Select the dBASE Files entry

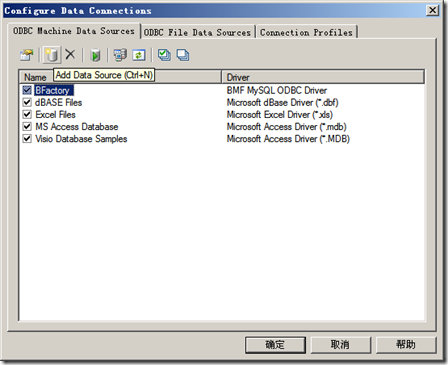(59, 102)
